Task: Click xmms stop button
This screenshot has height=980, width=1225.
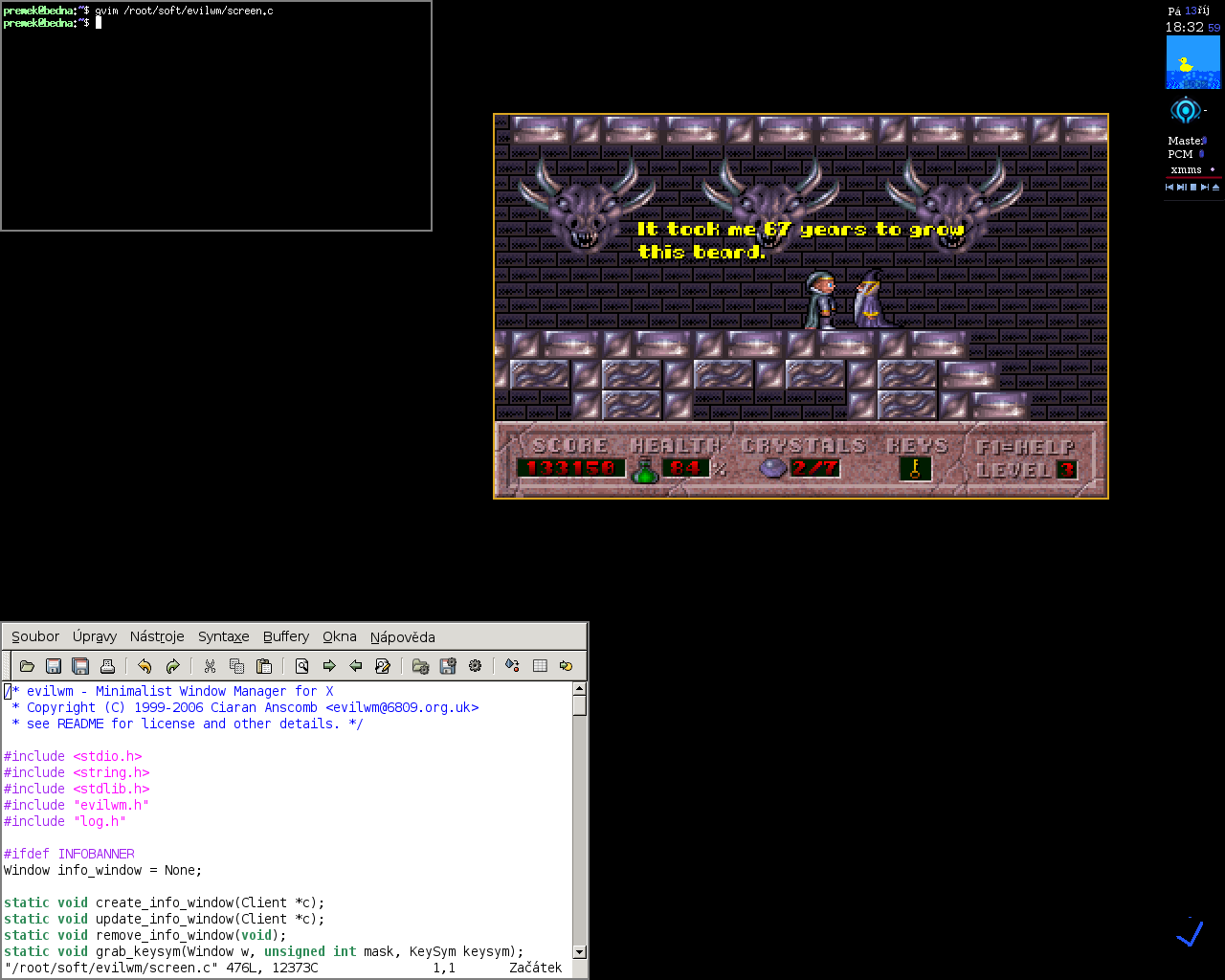Action: pyautogui.click(x=1193, y=188)
